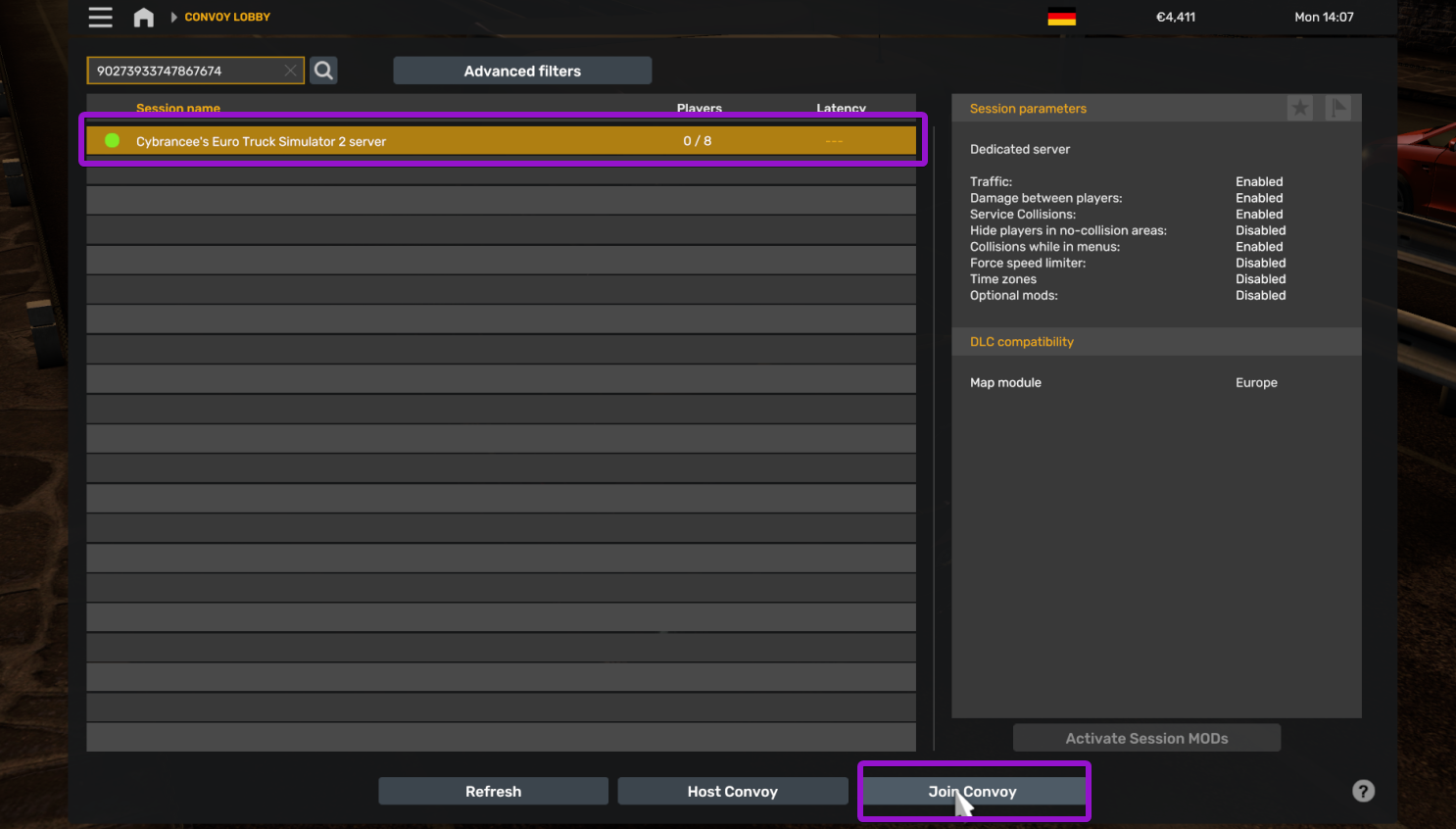Select the German flag language icon
Viewport: 1456px width, 829px height.
click(x=1061, y=17)
